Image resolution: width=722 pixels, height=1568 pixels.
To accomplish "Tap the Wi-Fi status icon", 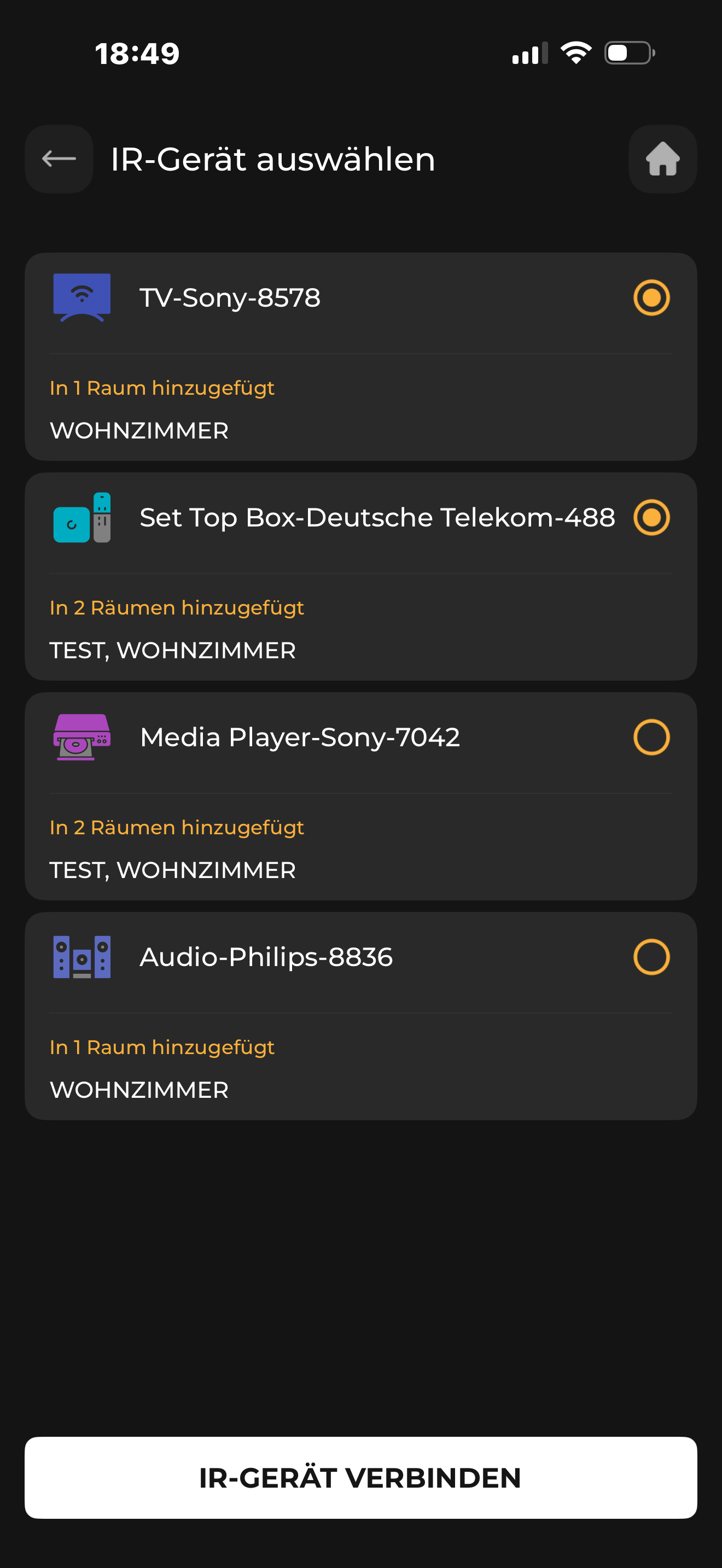I will [575, 53].
